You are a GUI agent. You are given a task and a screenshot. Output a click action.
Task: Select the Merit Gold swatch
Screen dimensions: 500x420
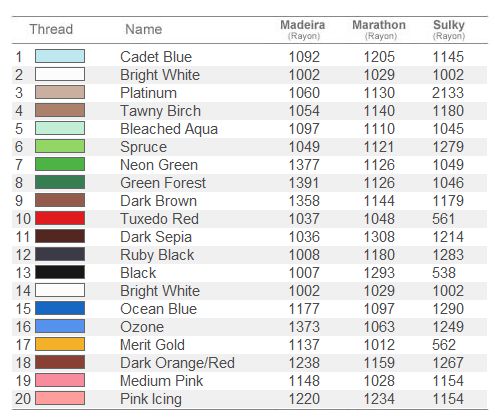point(60,344)
